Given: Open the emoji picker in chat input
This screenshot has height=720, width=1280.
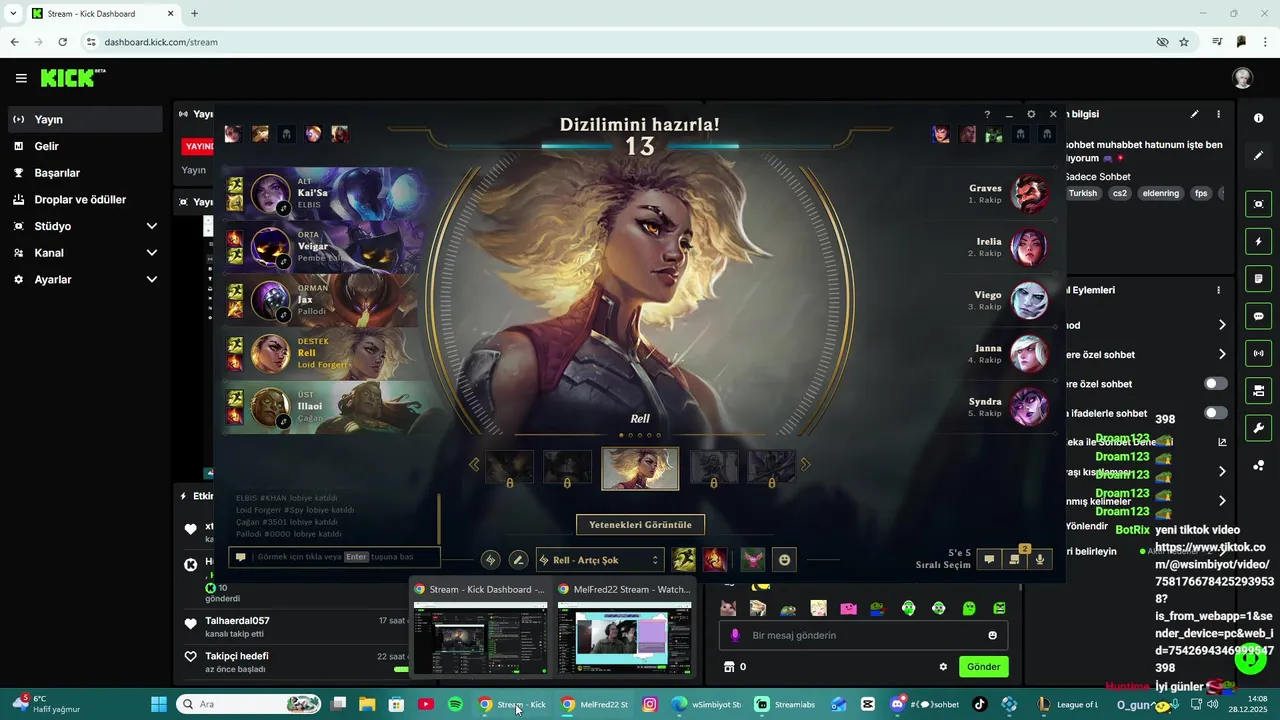Looking at the screenshot, I should pos(992,635).
